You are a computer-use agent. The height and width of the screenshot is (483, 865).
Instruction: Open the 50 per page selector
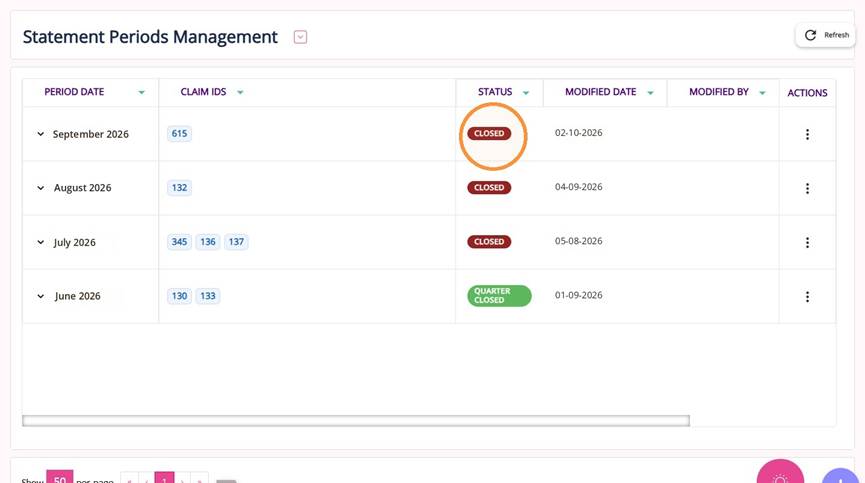pyautogui.click(x=60, y=477)
